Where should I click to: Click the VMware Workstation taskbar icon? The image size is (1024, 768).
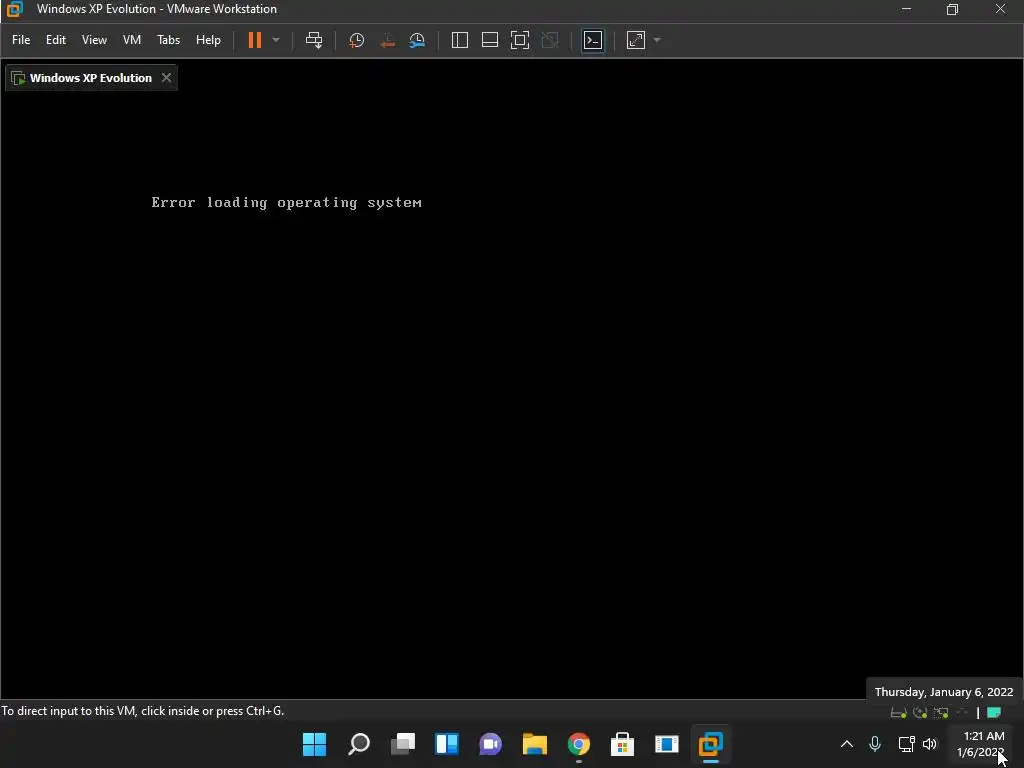pos(711,744)
